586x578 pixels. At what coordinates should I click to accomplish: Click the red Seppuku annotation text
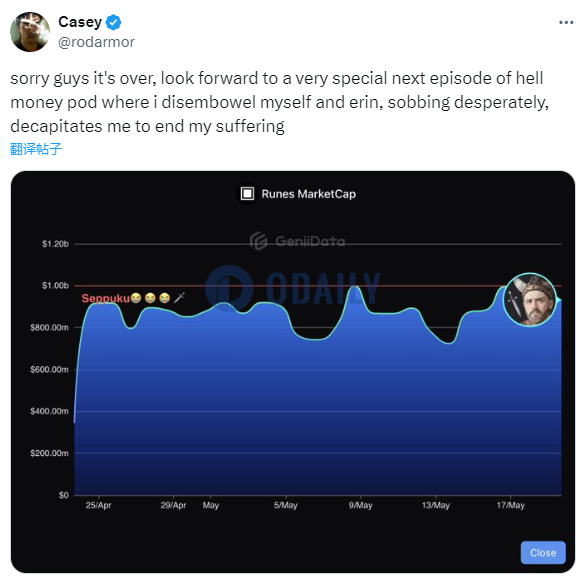(105, 298)
